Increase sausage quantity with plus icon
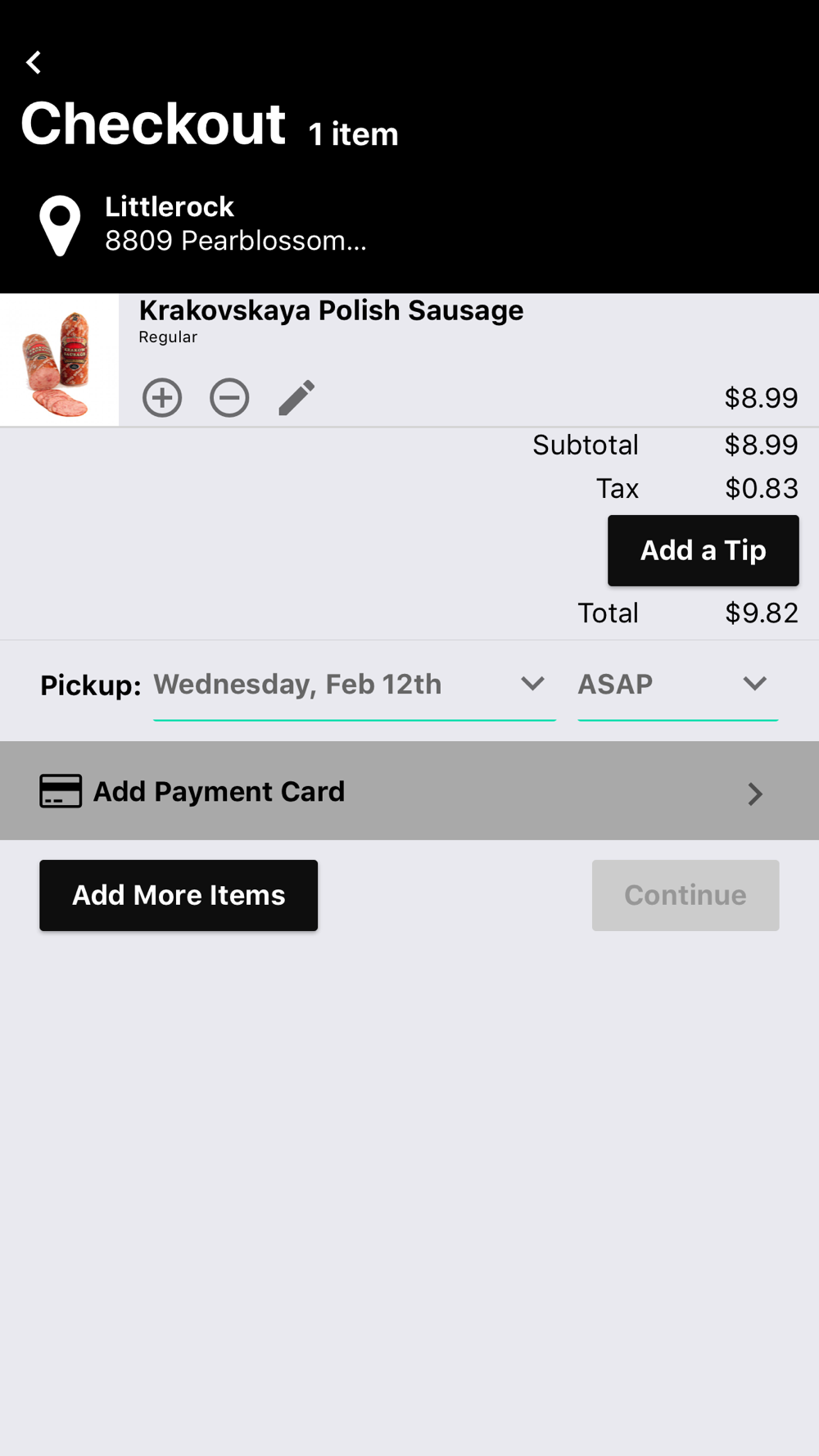 click(x=162, y=398)
